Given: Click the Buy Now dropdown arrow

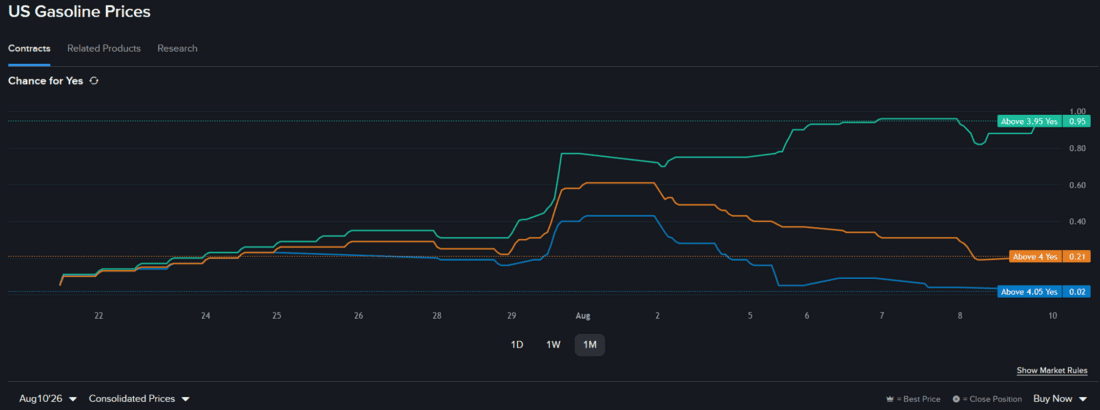Looking at the screenshot, I should tap(1082, 399).
